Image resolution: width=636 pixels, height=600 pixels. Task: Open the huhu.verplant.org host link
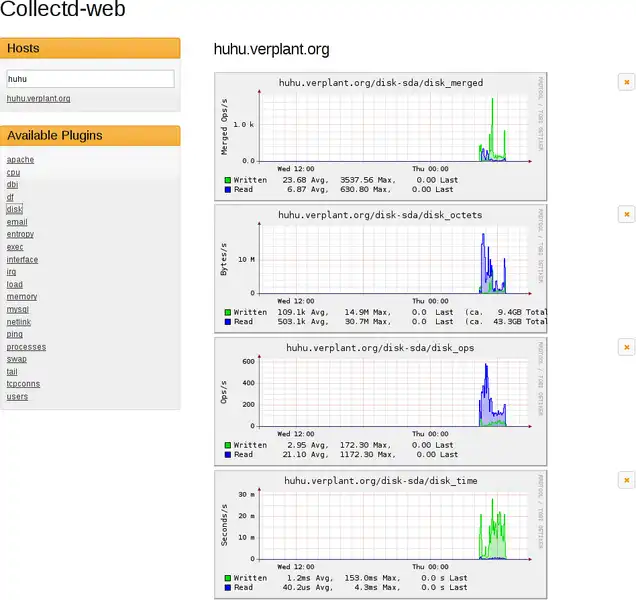point(39,99)
